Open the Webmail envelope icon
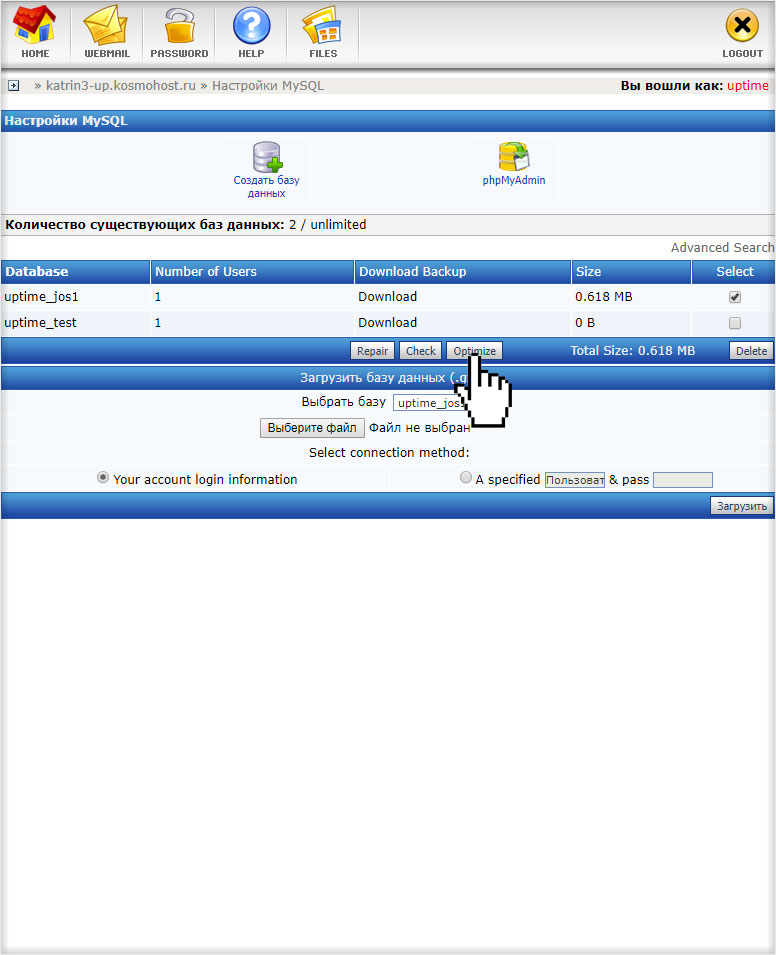776x955 pixels. tap(107, 27)
